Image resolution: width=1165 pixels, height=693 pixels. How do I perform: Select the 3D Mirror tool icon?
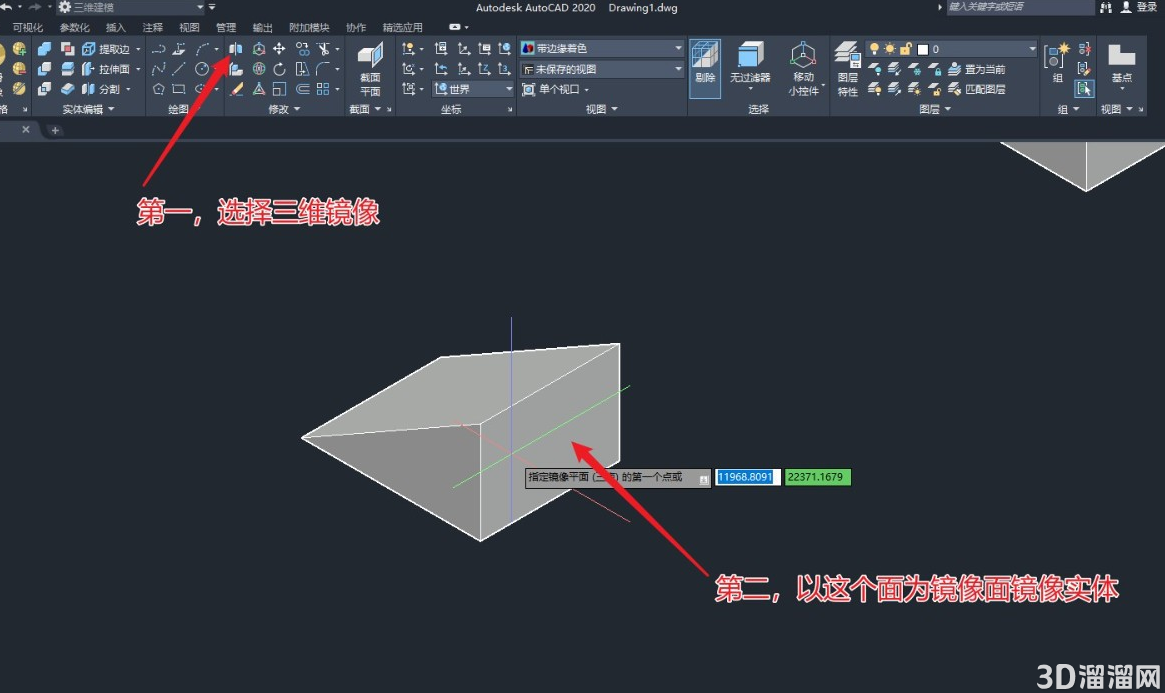pos(236,48)
